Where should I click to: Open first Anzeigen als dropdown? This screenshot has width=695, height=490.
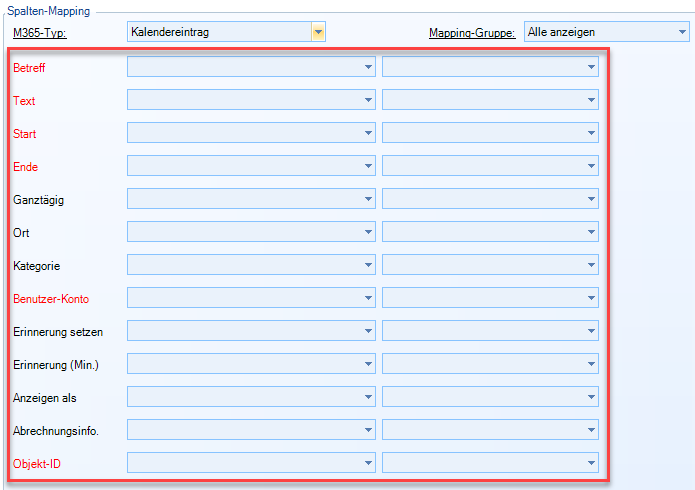[251, 397]
